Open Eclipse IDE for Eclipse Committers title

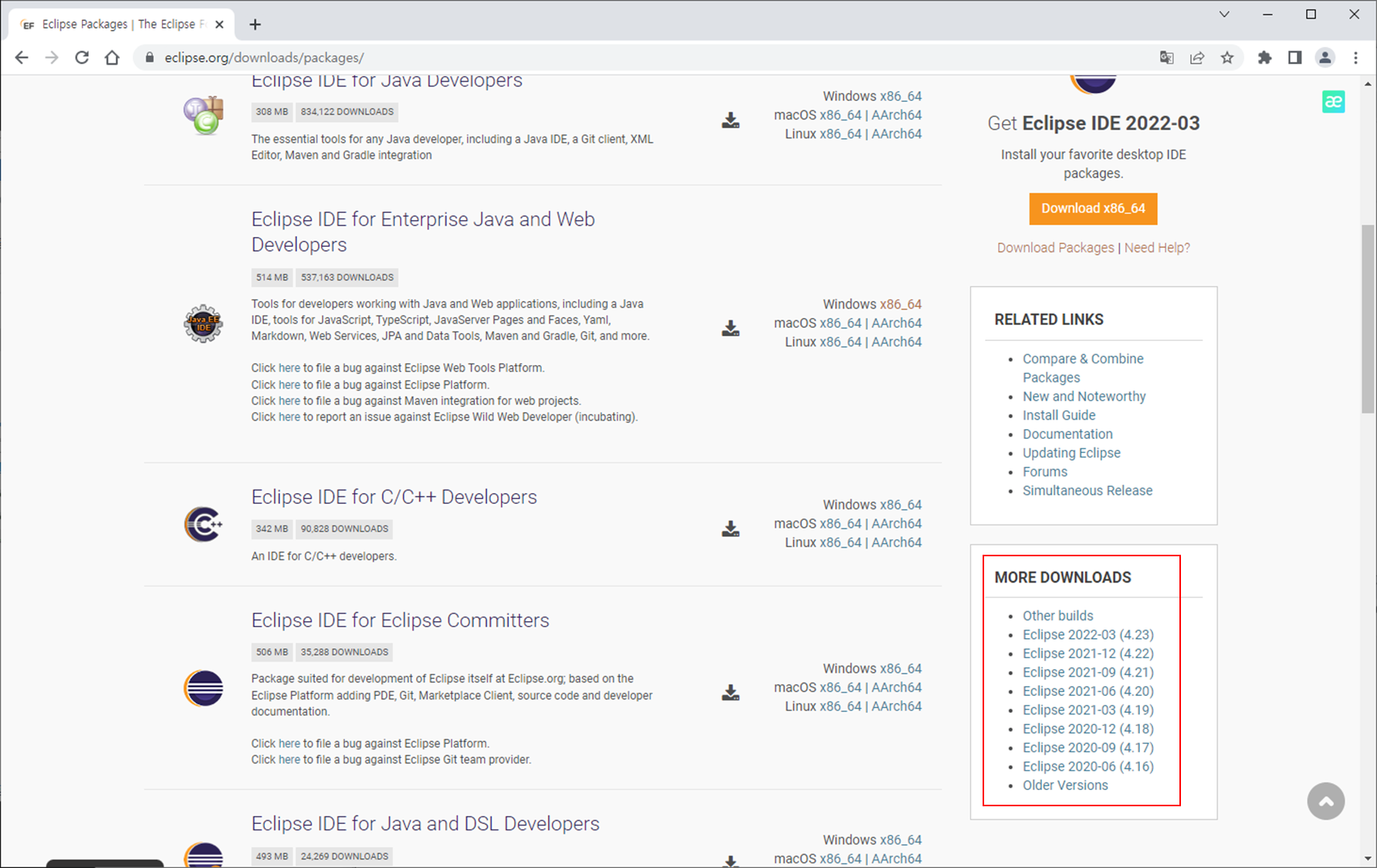[400, 620]
